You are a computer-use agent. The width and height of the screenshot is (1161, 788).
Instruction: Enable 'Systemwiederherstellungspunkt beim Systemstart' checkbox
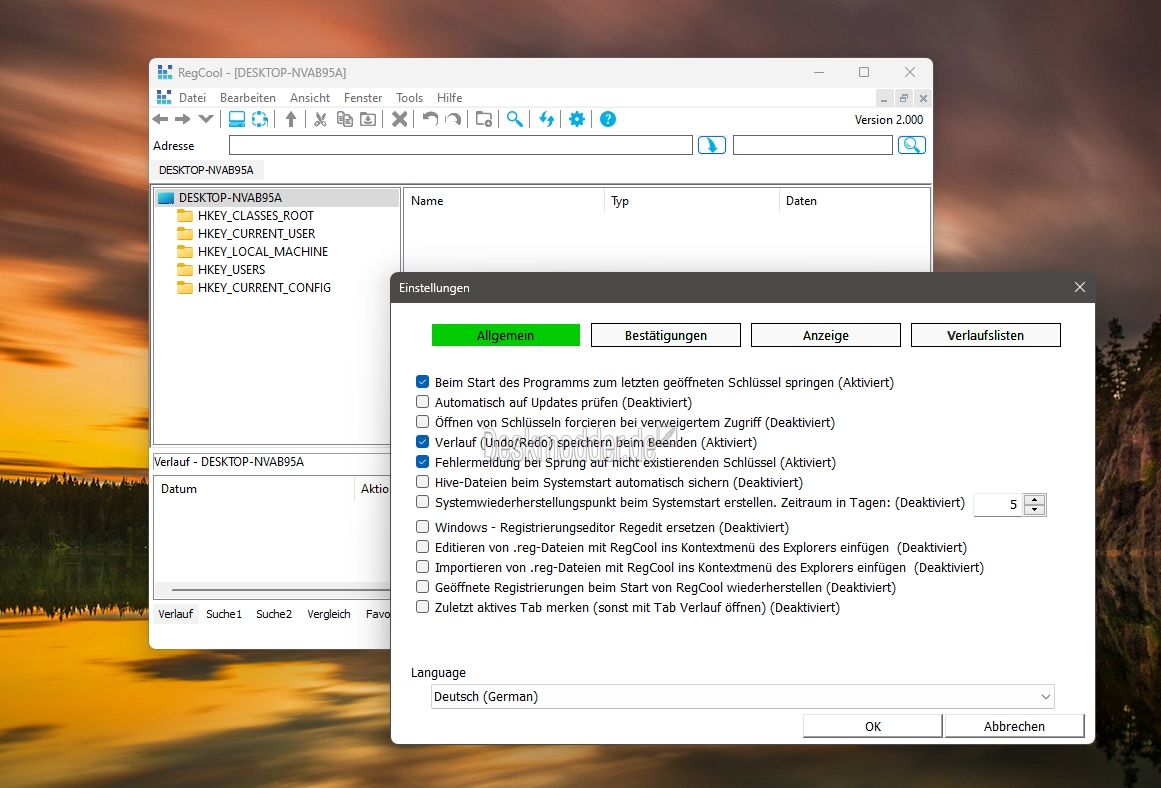[422, 502]
